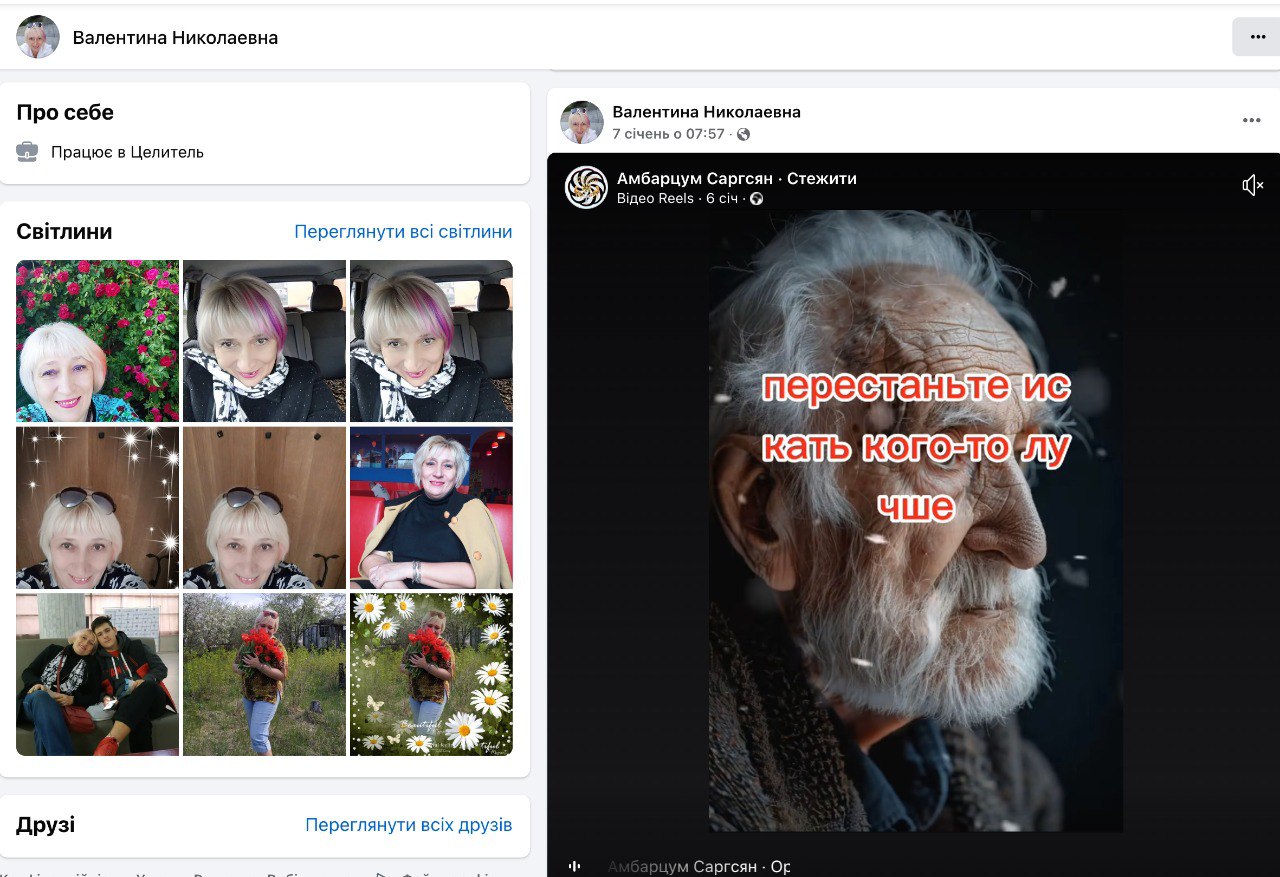
Task: Play the reel video of the elderly man
Action: coord(916,520)
